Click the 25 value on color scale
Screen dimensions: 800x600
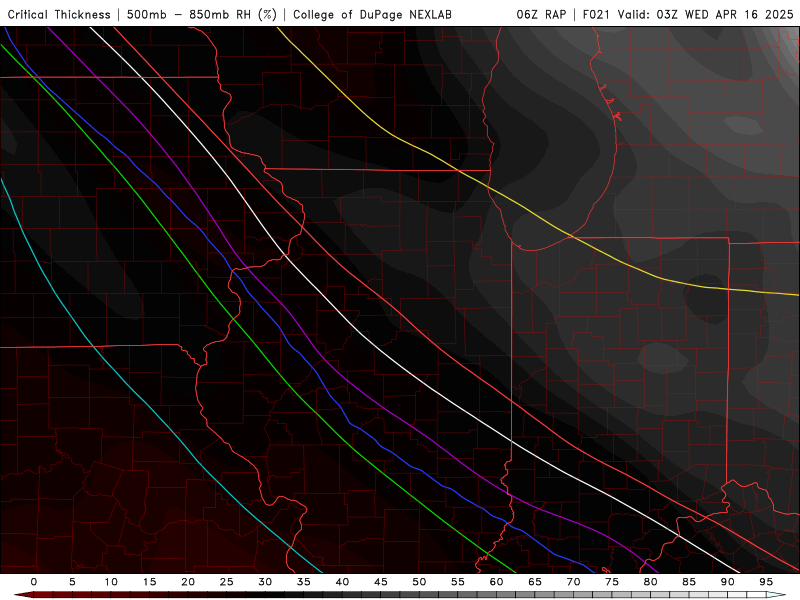point(227,582)
